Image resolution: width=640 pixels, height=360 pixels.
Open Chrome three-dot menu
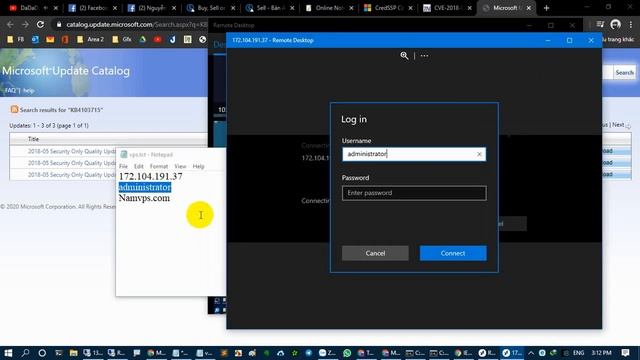point(631,24)
